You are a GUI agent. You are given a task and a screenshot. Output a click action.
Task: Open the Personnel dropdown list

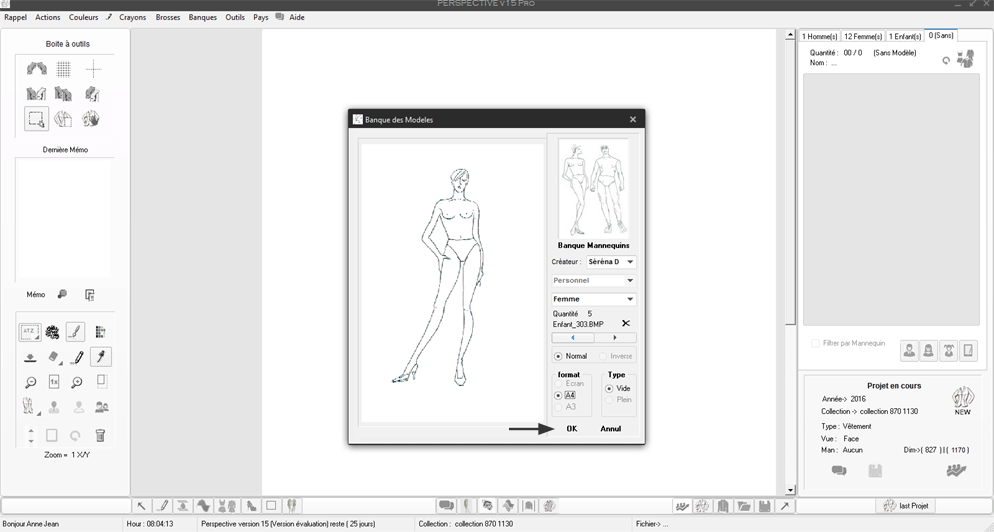tap(594, 281)
